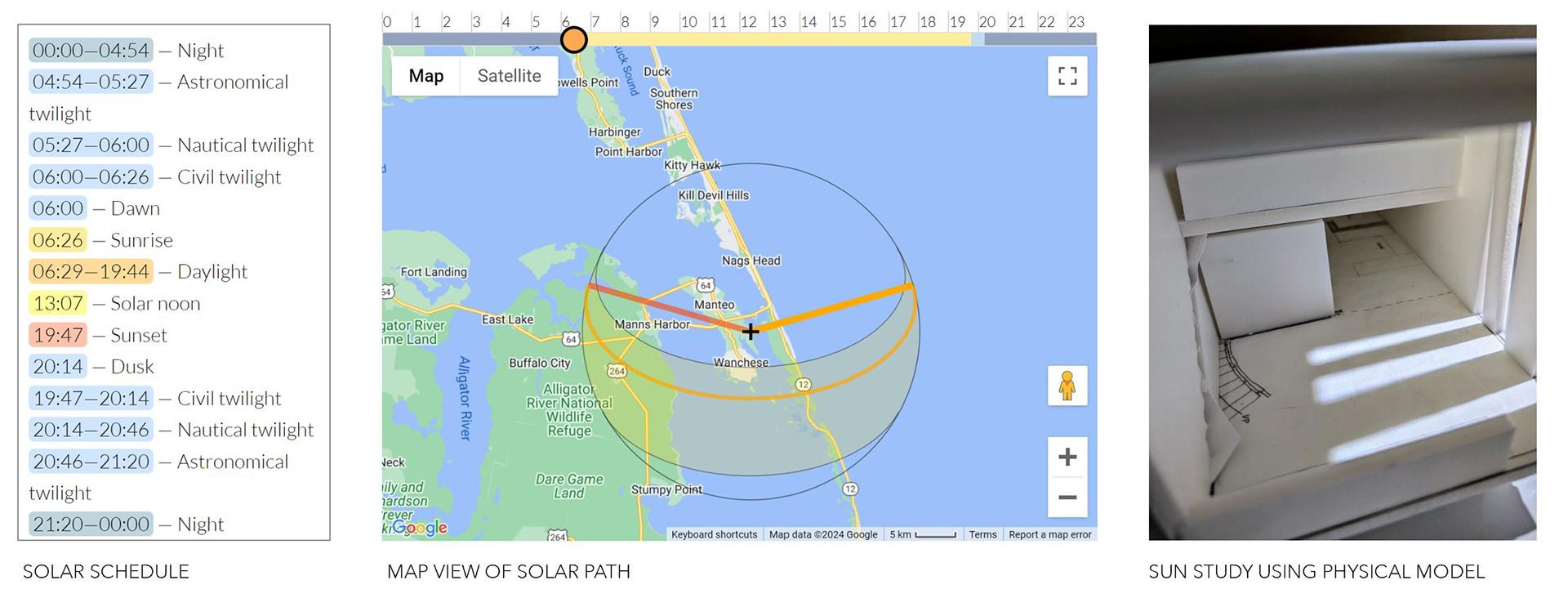
Task: Click the 00:00—04:54 Night badge
Action: (91, 51)
